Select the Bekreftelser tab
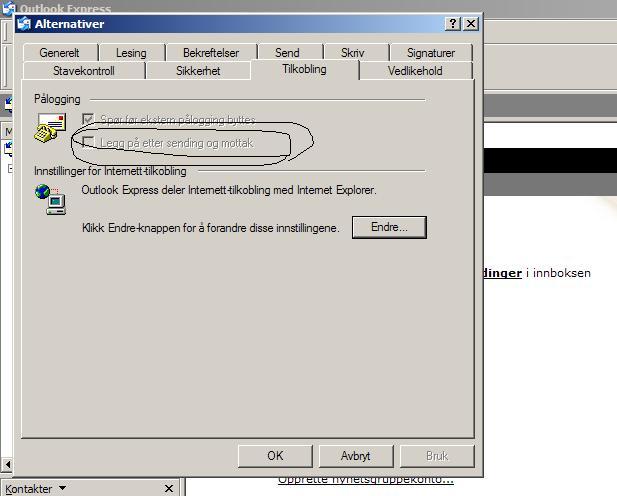617x496 pixels. pyautogui.click(x=211, y=53)
